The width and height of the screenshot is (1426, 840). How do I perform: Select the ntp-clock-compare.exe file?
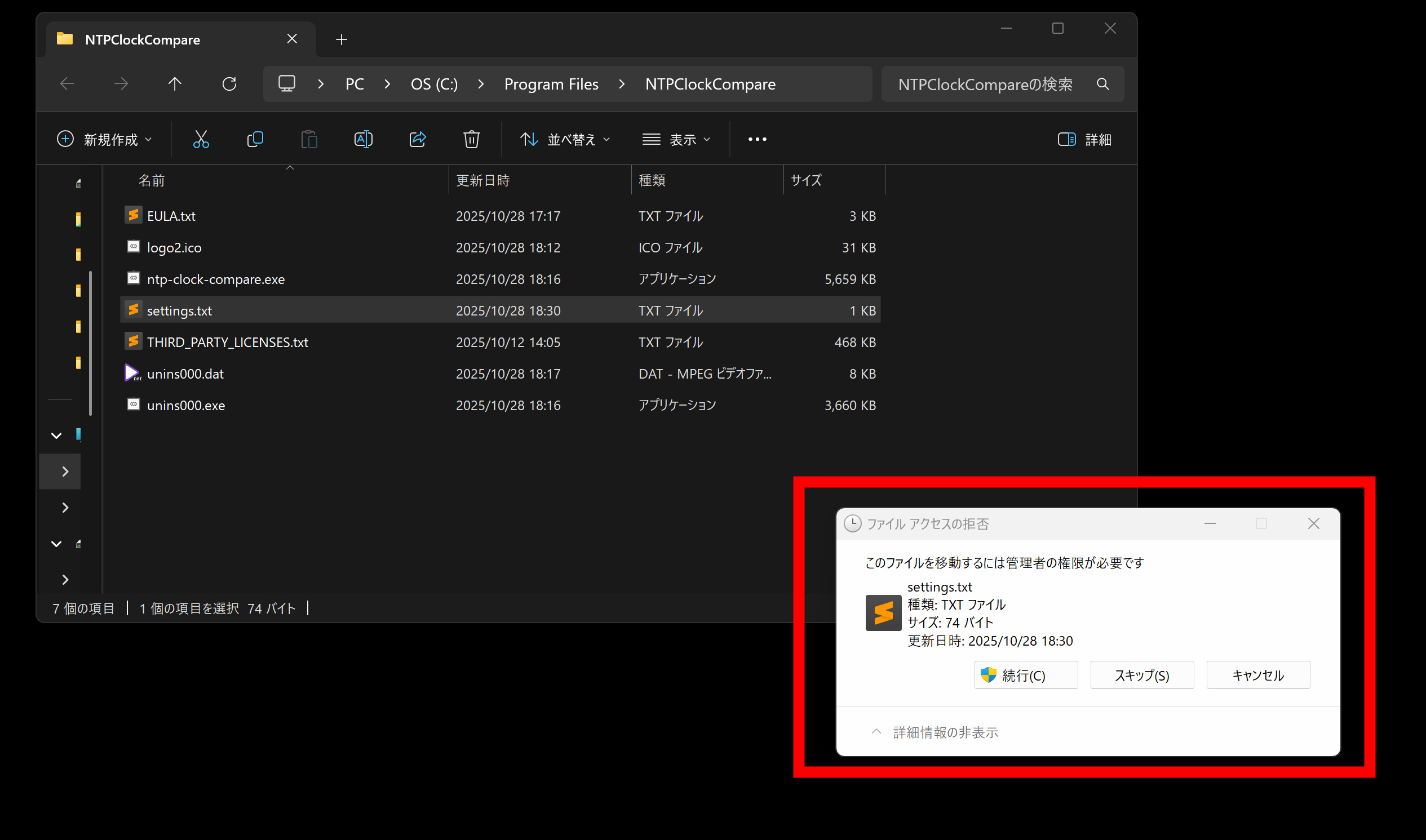(x=216, y=279)
